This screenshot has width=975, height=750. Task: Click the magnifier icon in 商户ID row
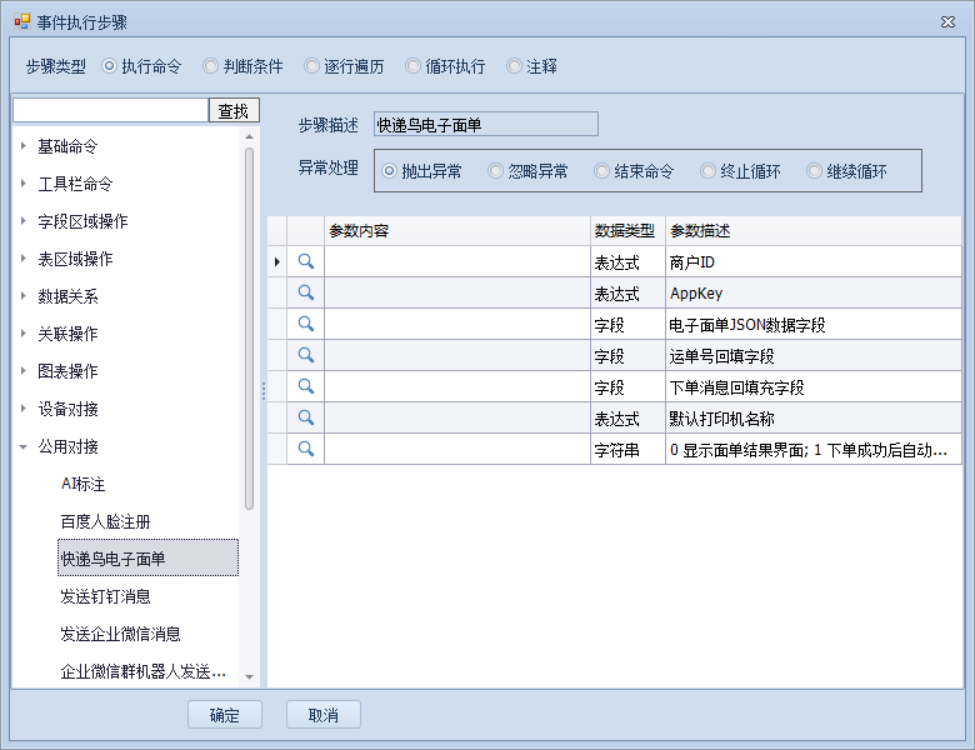click(x=306, y=261)
